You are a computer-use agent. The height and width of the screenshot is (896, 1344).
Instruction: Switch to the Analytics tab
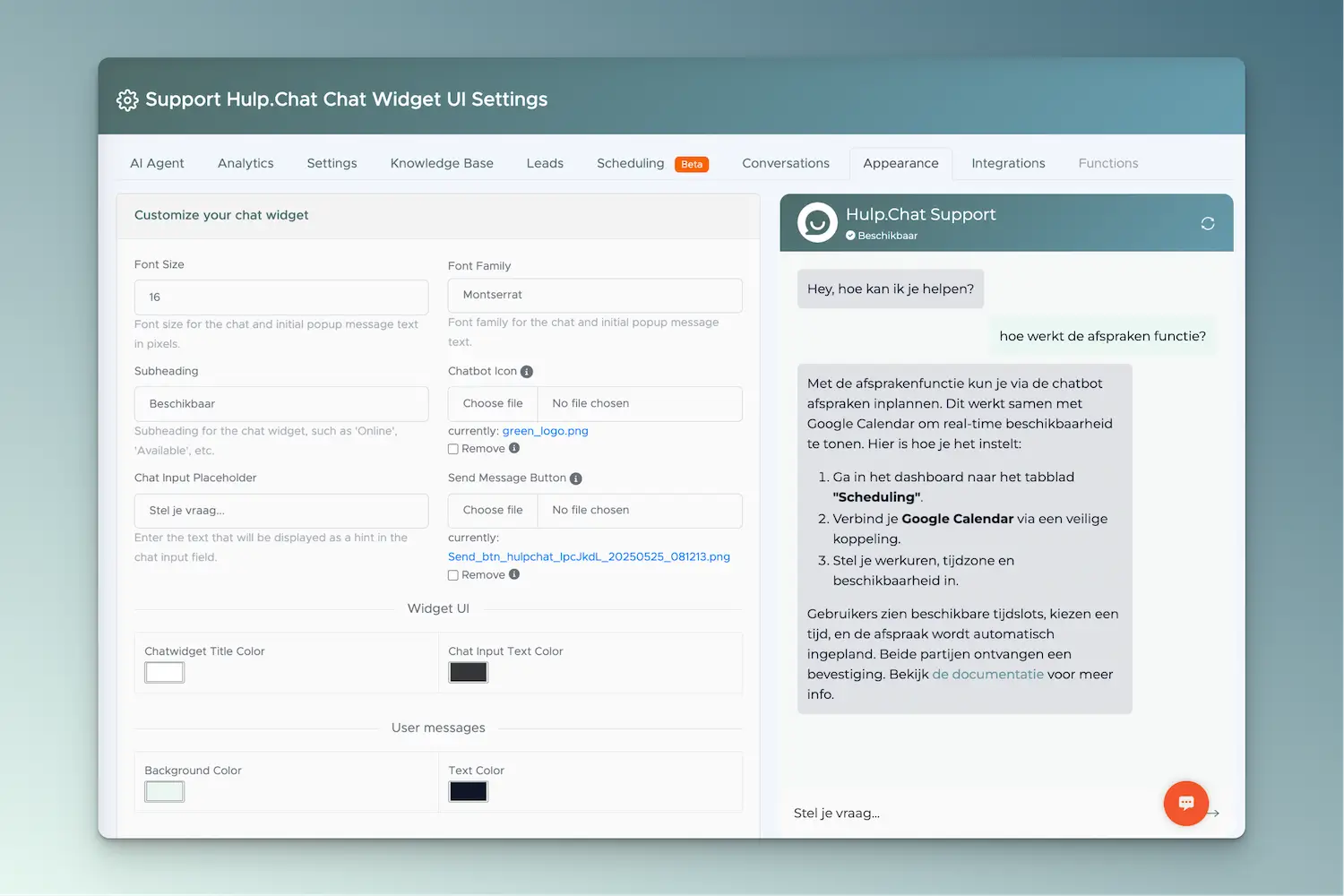coord(246,163)
